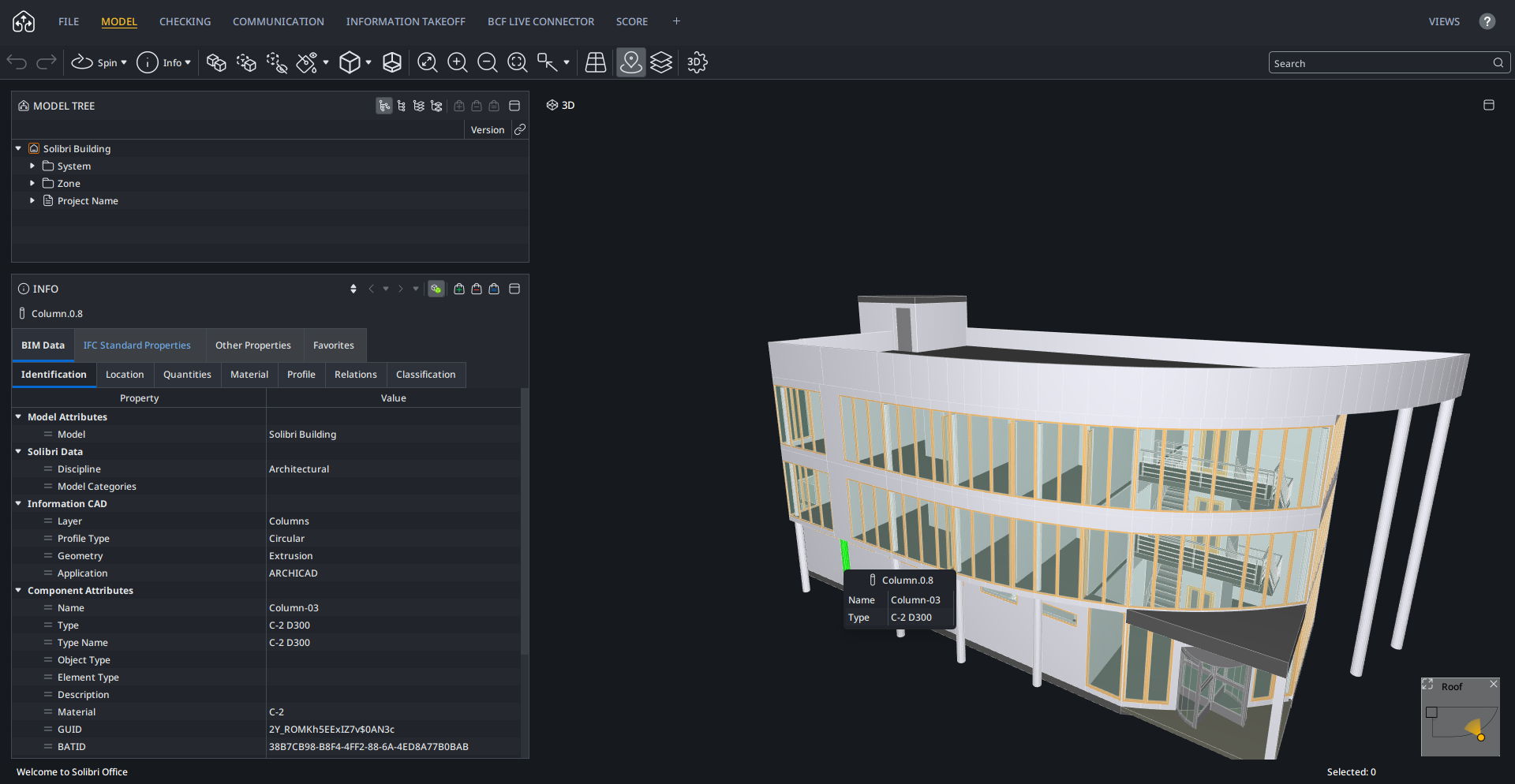This screenshot has height=784, width=1515.
Task: Switch to the Favorites tab
Action: (x=334, y=345)
